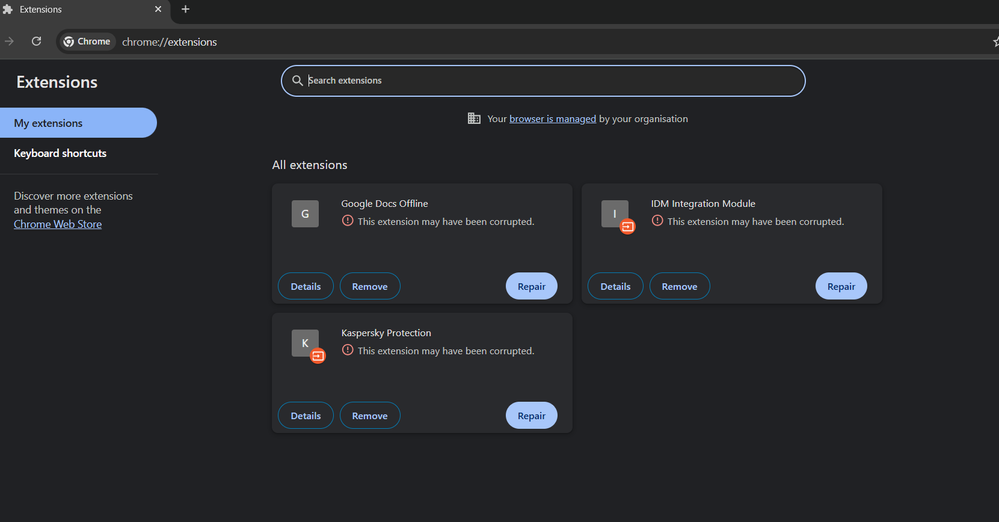The height and width of the screenshot is (522, 999).
Task: Click the Kaspersky policy-installed orange badge
Action: coord(318,356)
